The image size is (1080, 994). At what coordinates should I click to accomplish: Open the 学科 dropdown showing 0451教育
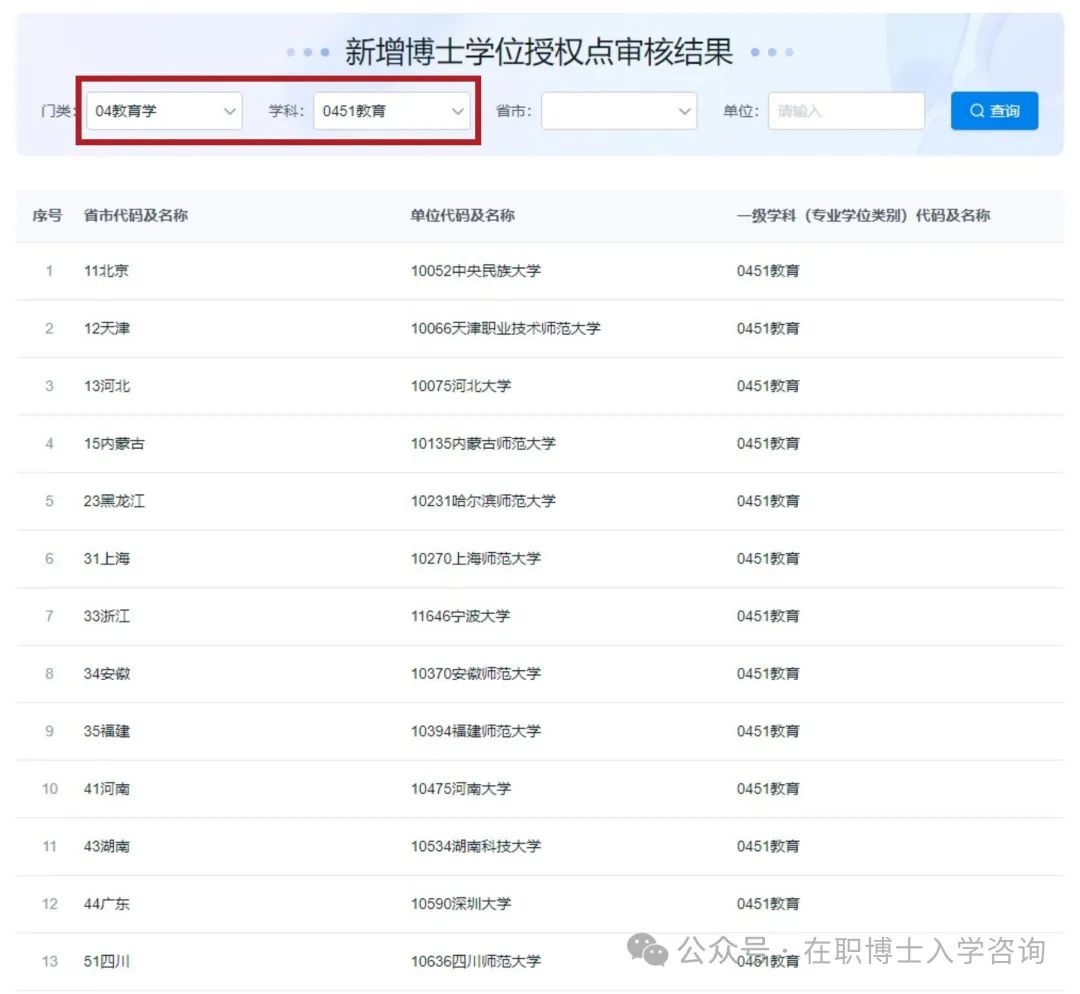(391, 111)
